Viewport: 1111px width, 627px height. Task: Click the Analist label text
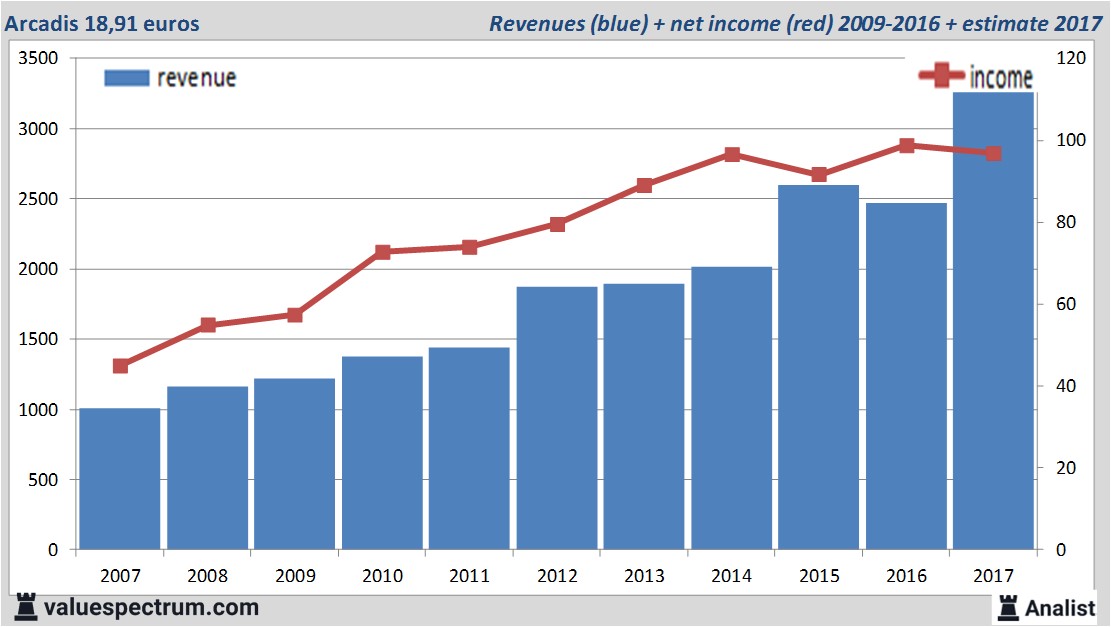pos(1060,607)
